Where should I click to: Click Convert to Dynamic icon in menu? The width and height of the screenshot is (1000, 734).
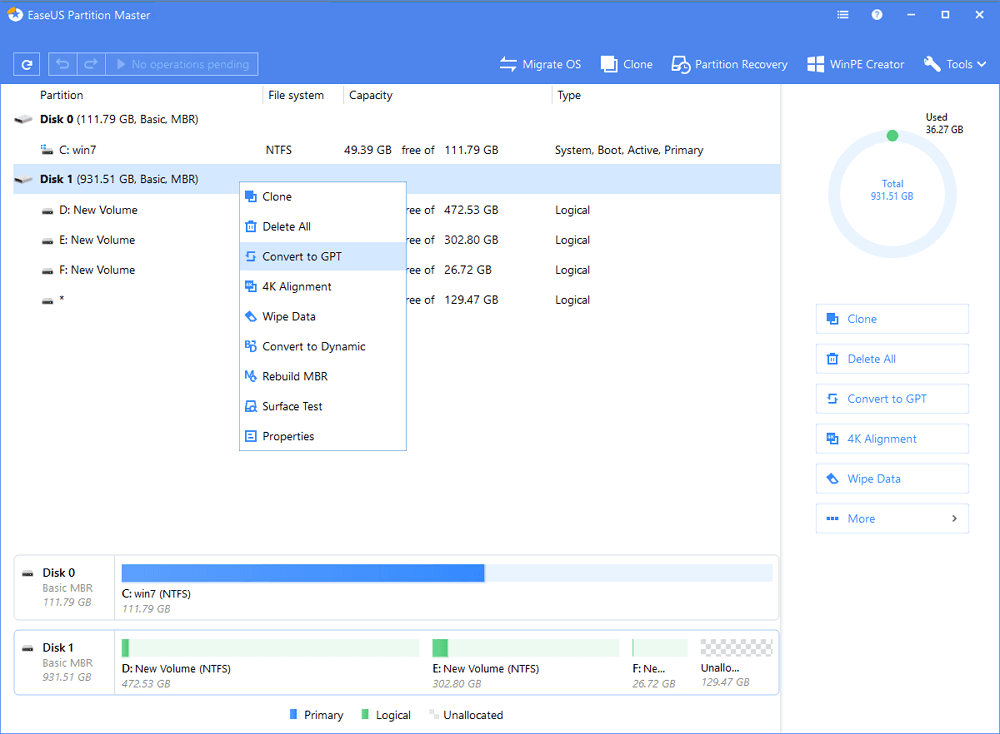[x=251, y=346]
